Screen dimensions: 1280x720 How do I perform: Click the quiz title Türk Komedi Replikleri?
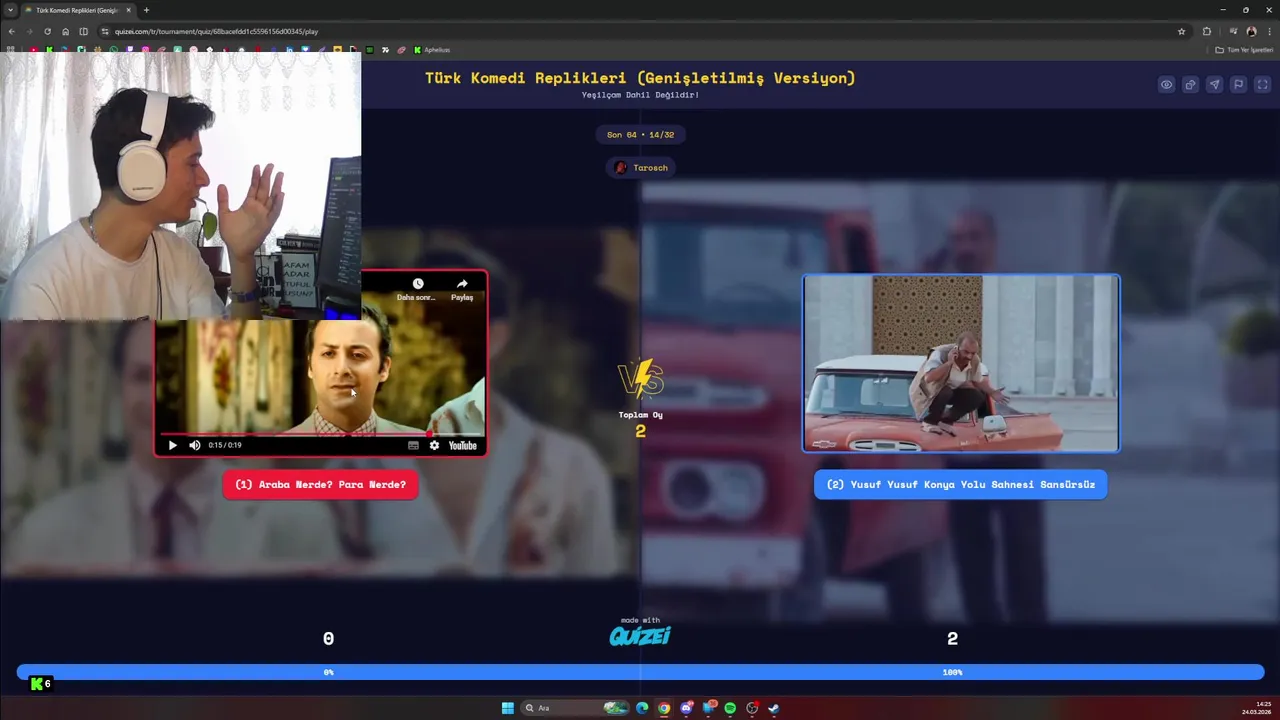[640, 78]
